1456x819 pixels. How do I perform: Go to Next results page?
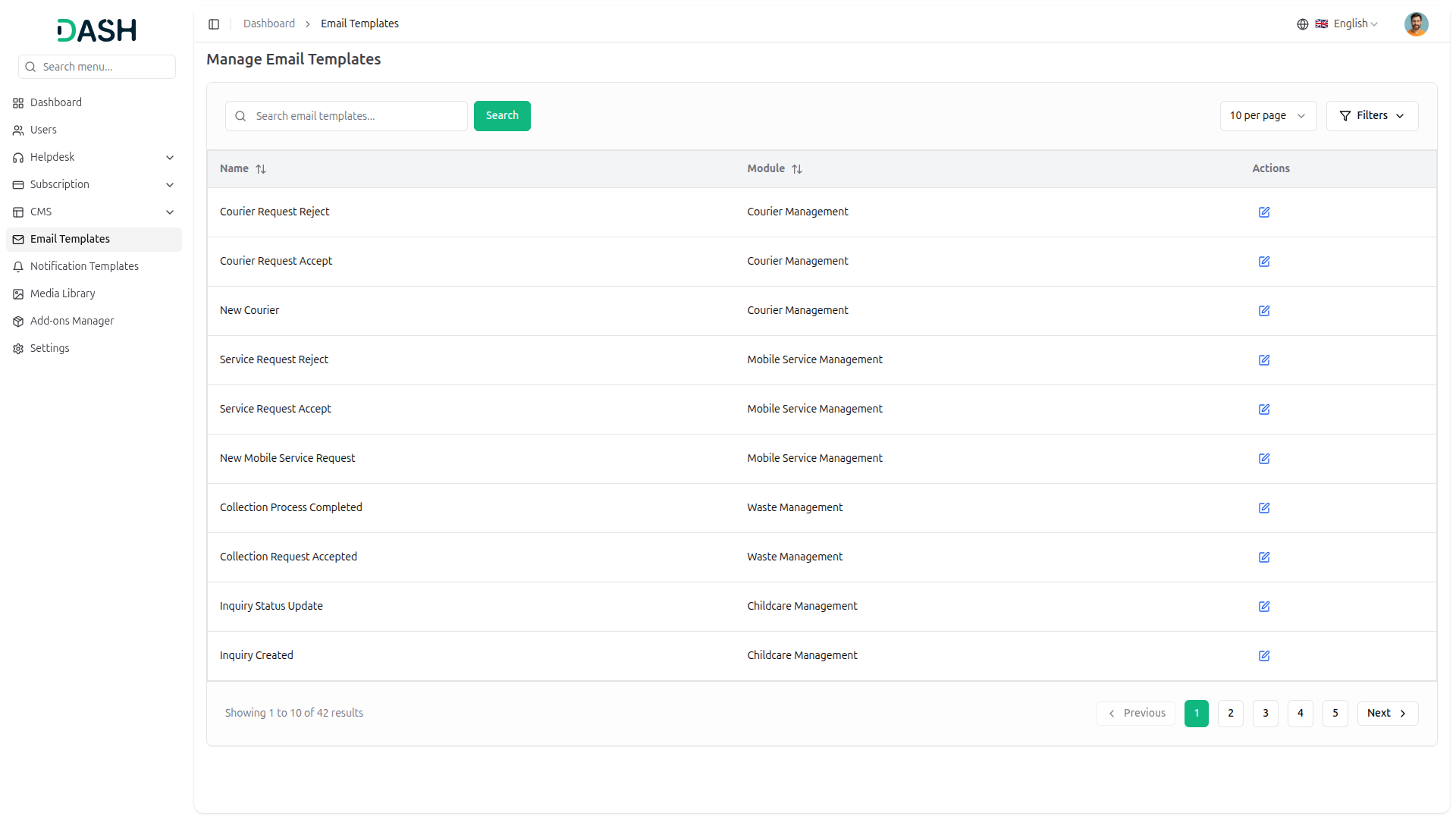point(1386,713)
